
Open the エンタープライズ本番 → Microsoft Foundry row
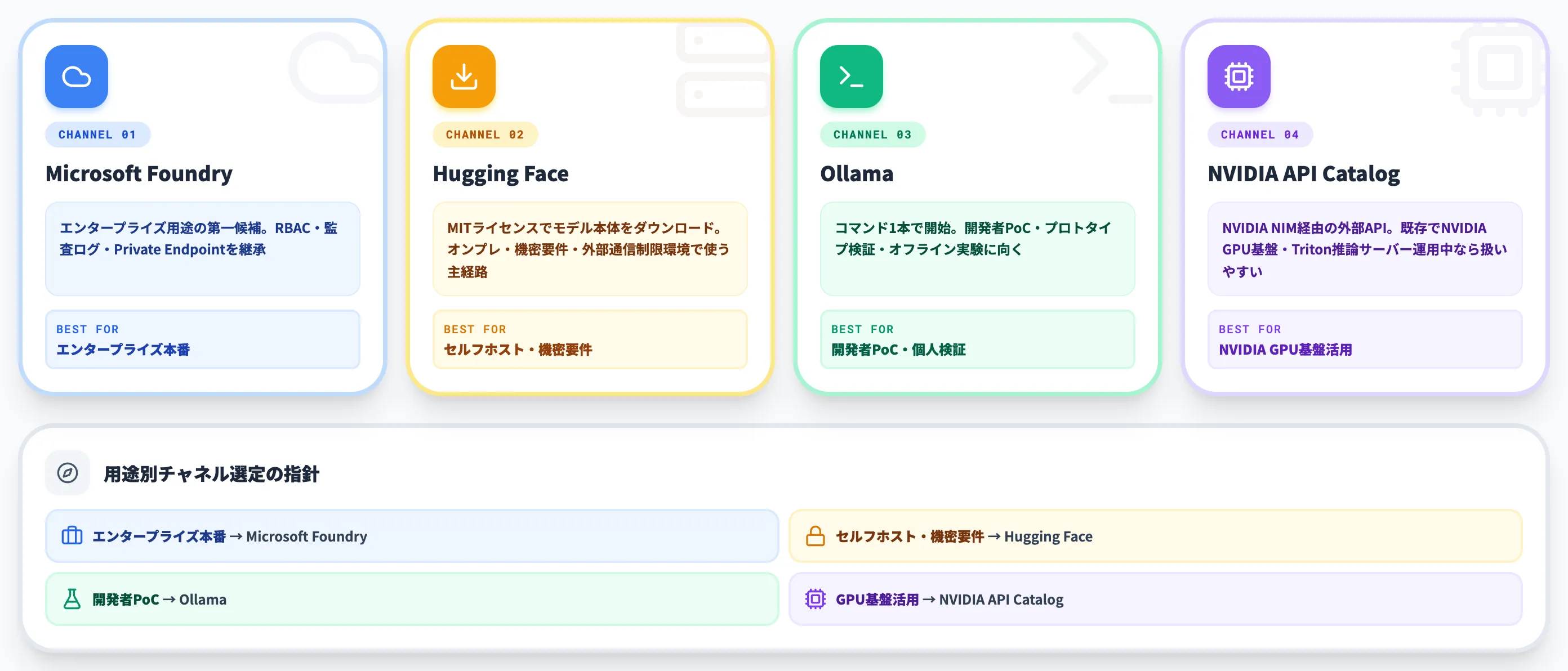(x=412, y=536)
